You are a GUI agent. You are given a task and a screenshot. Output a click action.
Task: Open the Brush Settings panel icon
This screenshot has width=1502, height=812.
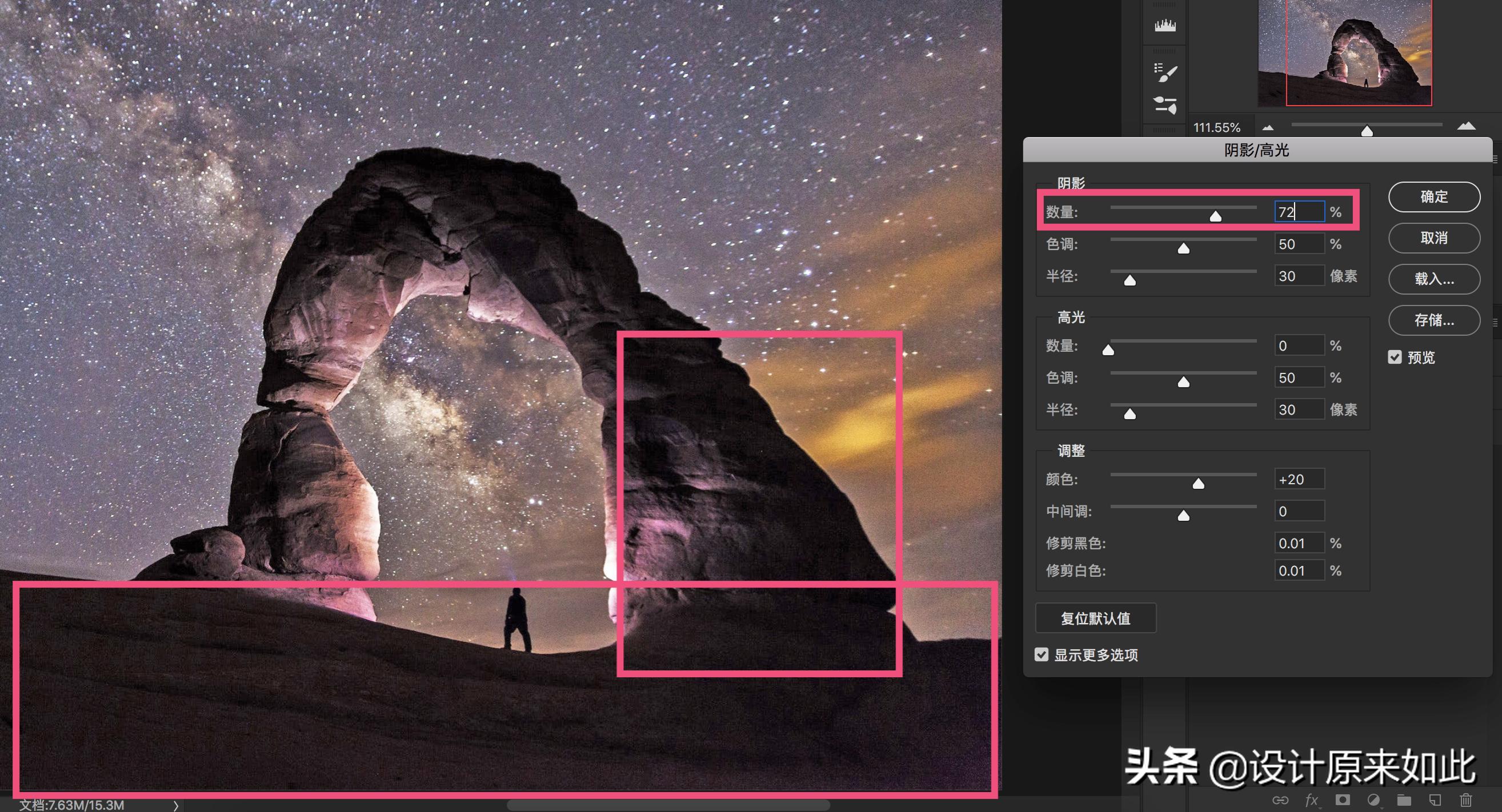[1165, 73]
